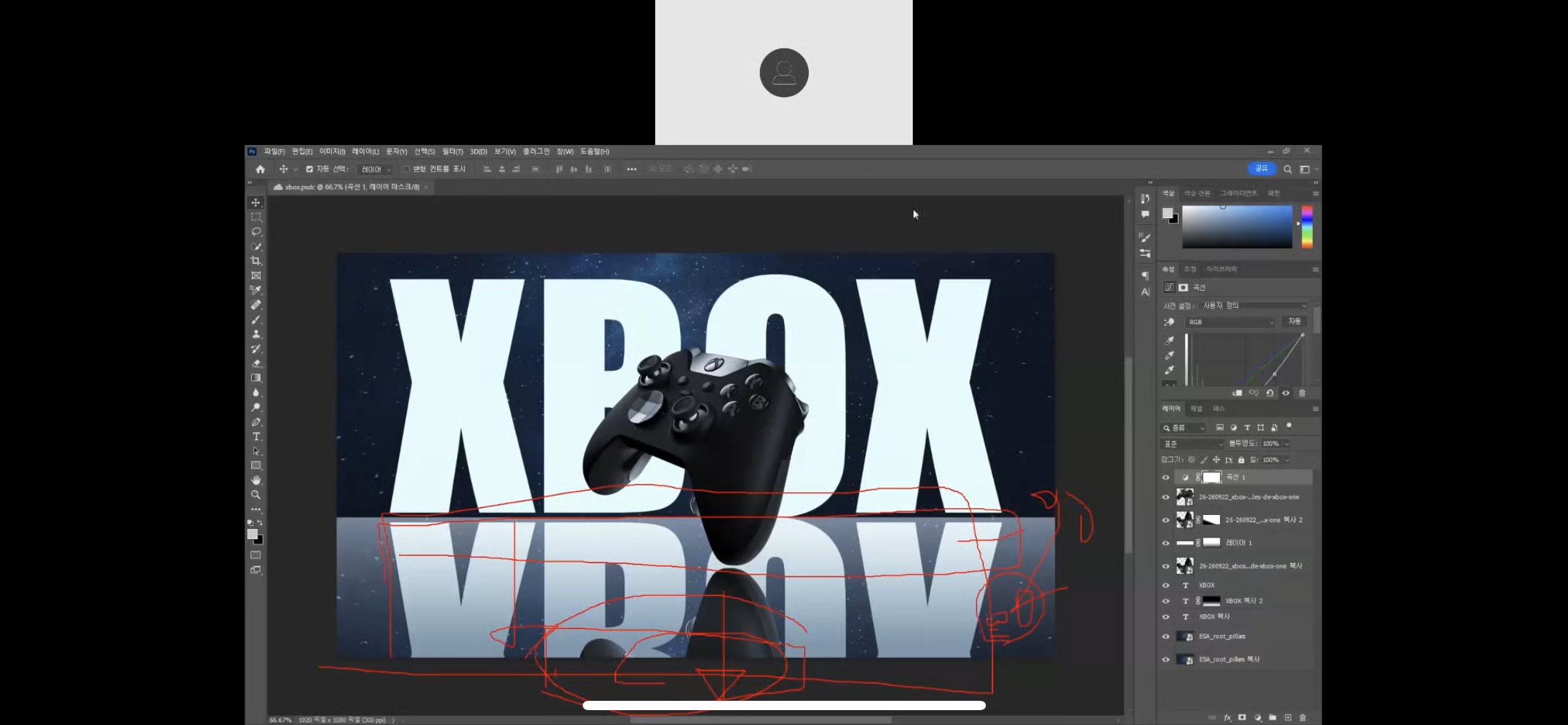The width and height of the screenshot is (1568, 725).
Task: Select the Horizontal Type tool
Action: pos(256,437)
